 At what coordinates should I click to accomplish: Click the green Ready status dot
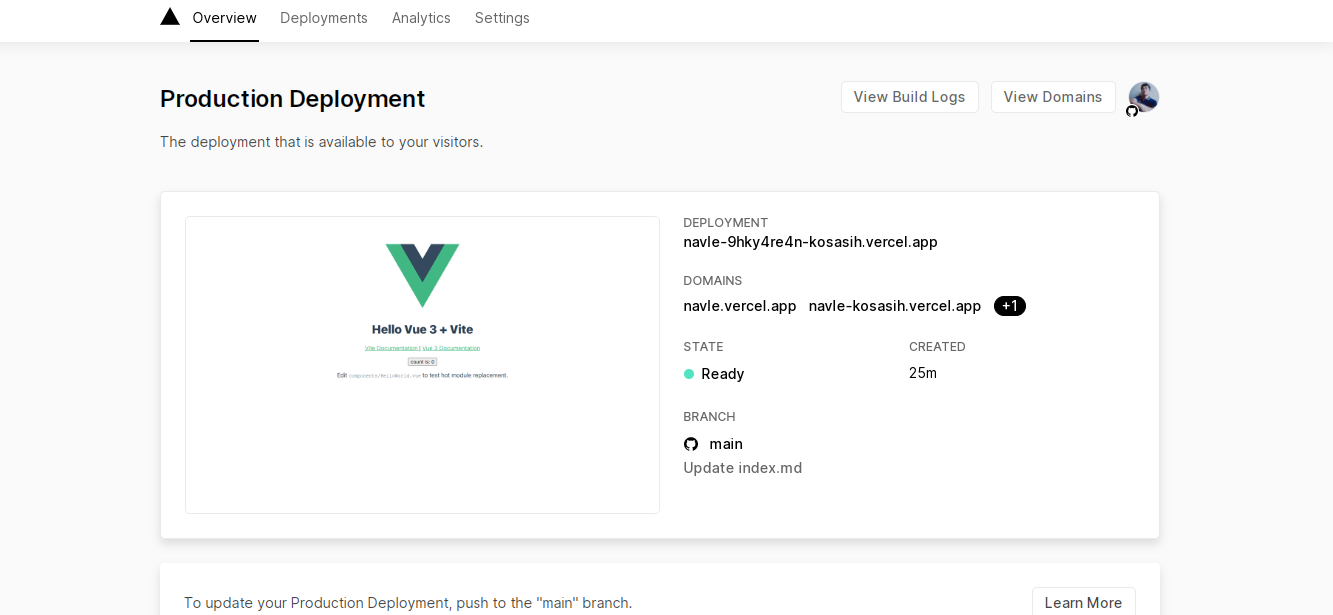[689, 374]
